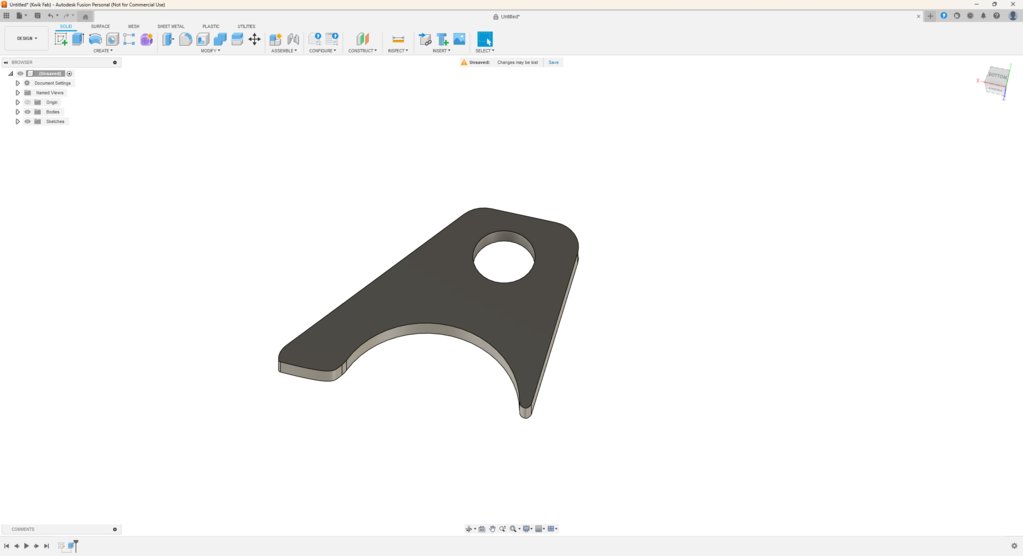Viewport: 1023px width, 556px height.
Task: Expand the Origin node
Action: [18, 102]
